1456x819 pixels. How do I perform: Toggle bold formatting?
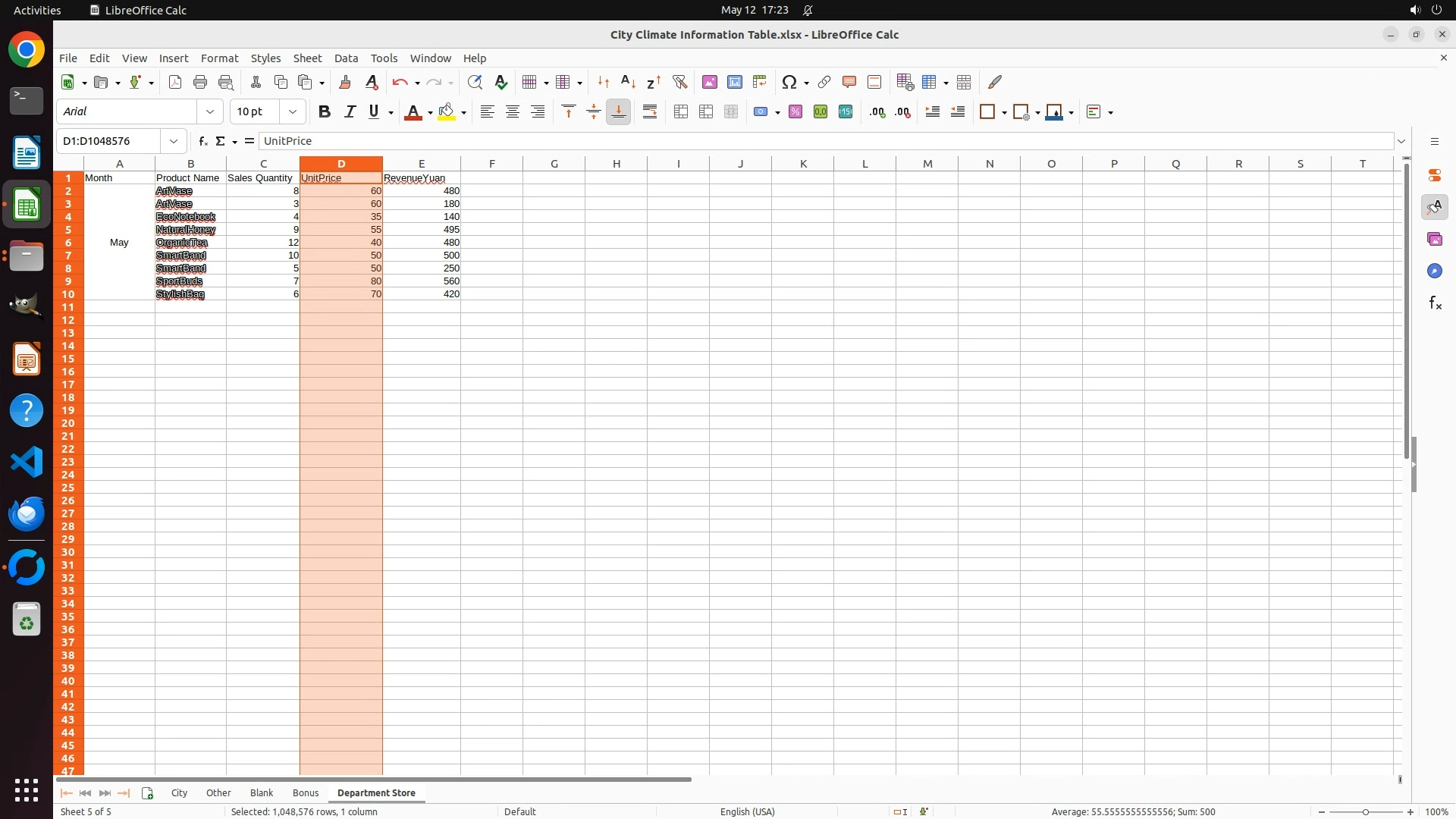tap(325, 111)
